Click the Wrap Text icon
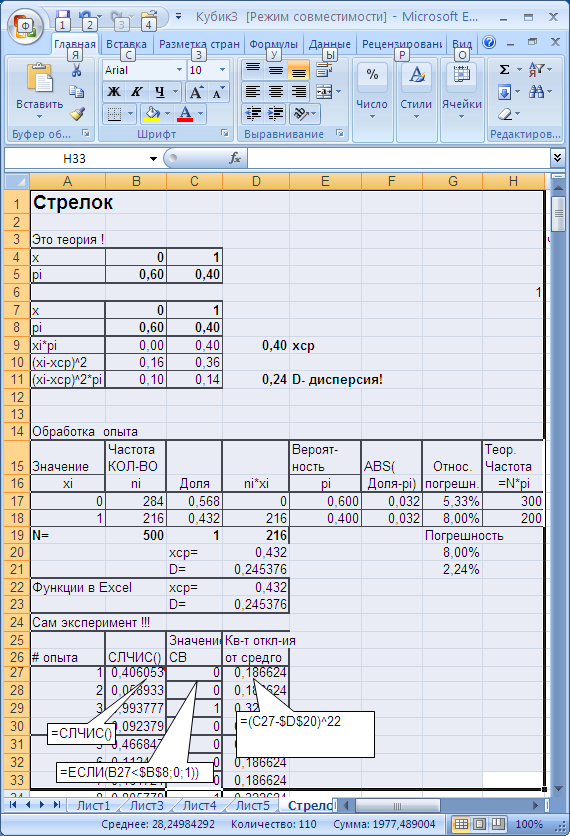The height and width of the screenshot is (836, 570). tap(324, 70)
